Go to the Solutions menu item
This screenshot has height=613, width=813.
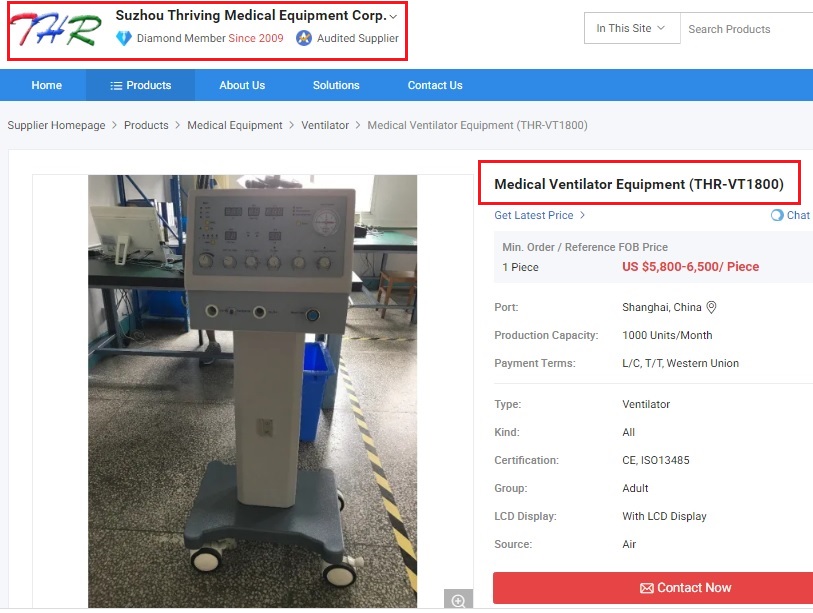coord(336,85)
